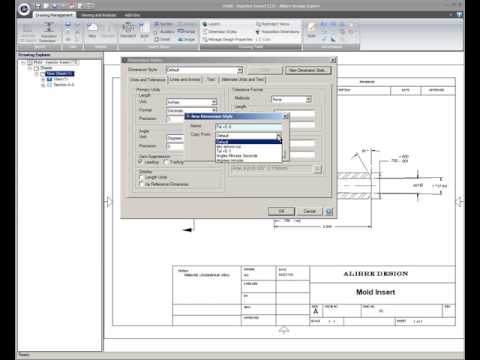Viewport: 480px width, 360px height.
Task: Click Cancel in the Dimension Styles dialog
Action: pyautogui.click(x=310, y=211)
